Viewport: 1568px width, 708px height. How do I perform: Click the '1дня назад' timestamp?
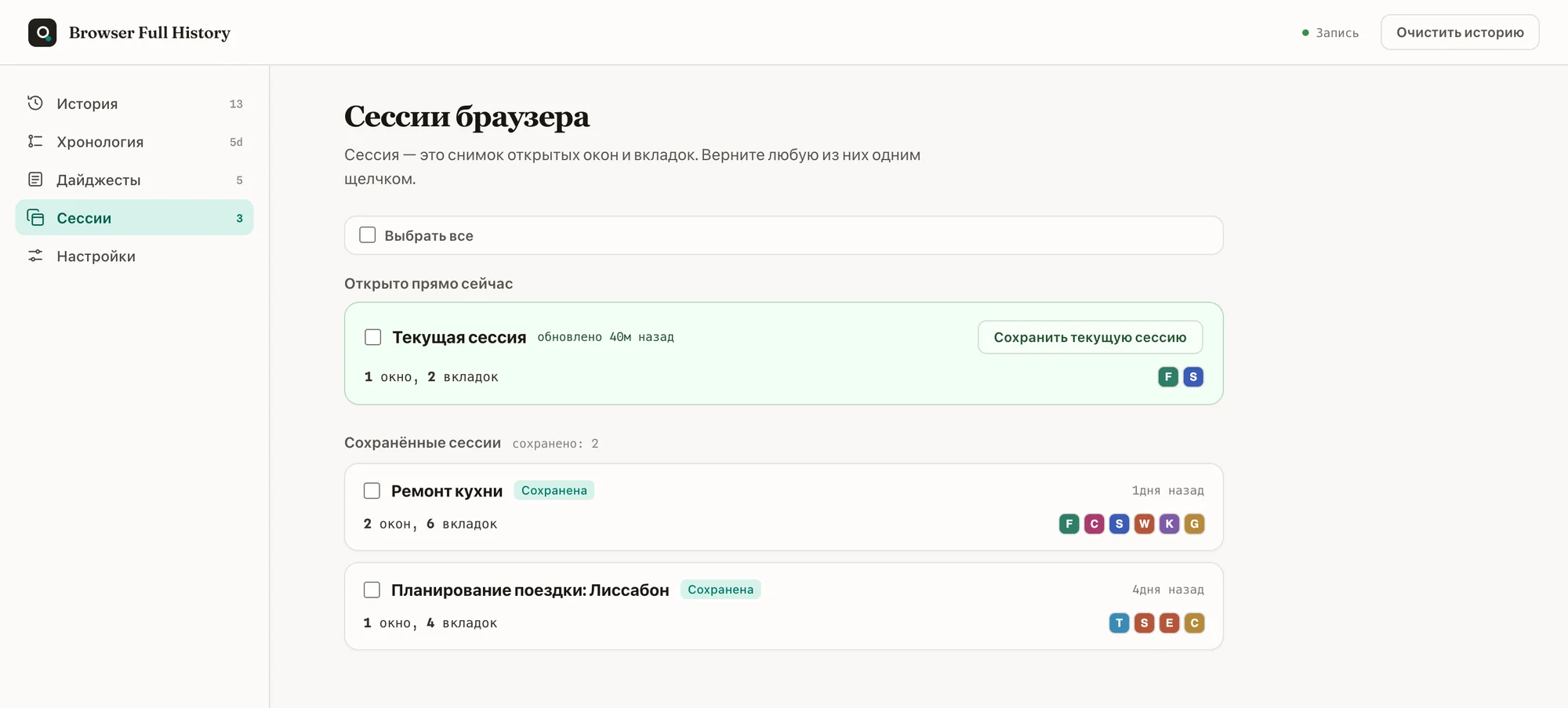point(1167,490)
